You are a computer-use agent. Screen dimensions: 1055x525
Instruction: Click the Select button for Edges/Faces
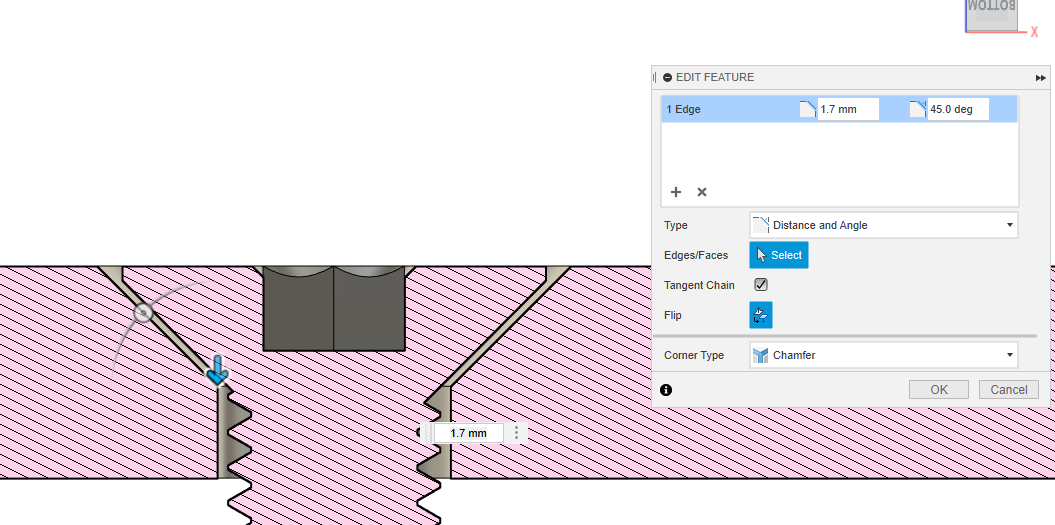779,255
